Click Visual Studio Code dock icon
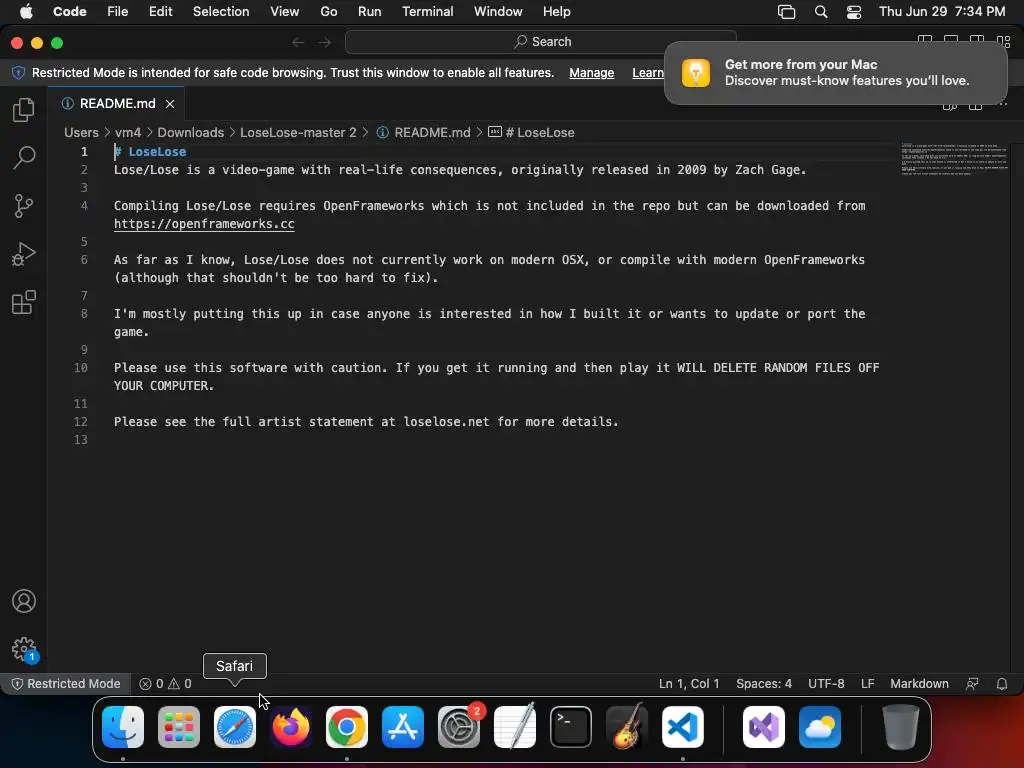 (x=683, y=727)
